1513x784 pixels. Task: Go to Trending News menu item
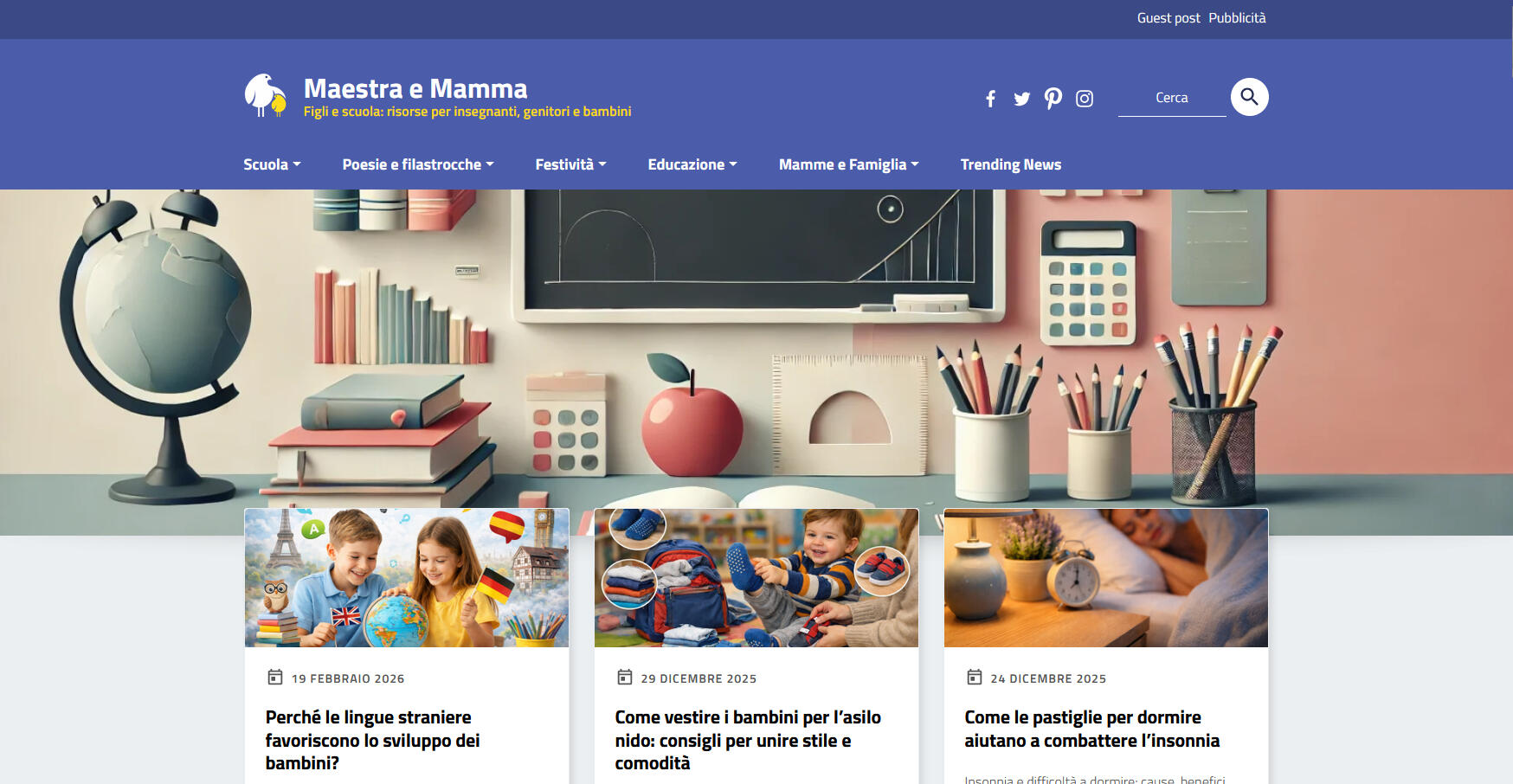pos(1011,164)
